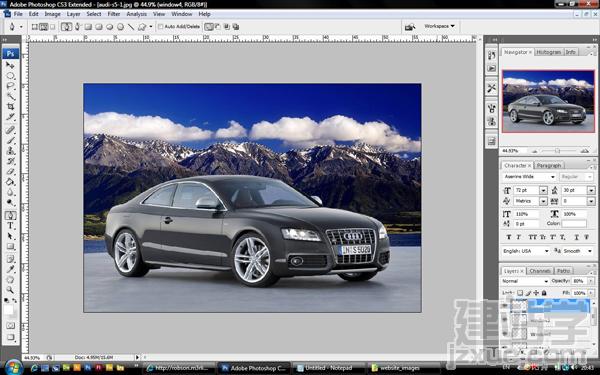Switch to the Histogram tab
The image size is (600, 375).
coord(549,52)
